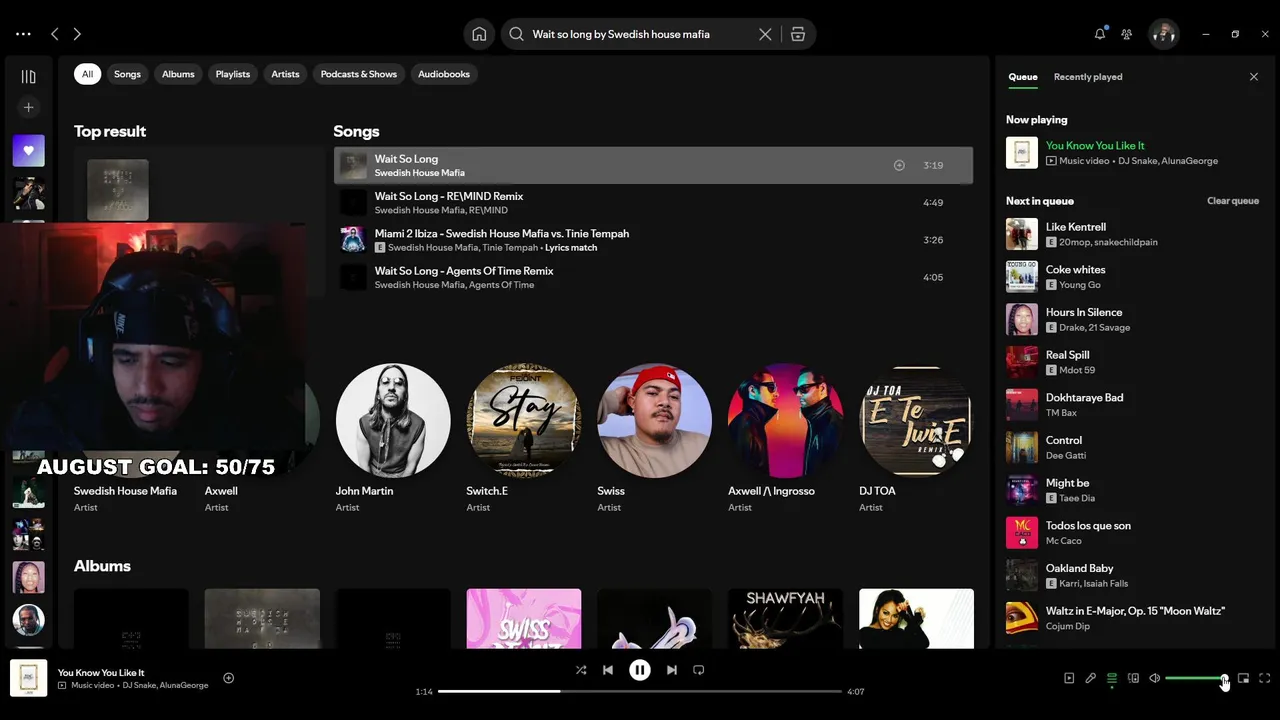Open the Swedish House Mafia artist link under Wait So Long
The image size is (1280, 720).
coord(419,173)
